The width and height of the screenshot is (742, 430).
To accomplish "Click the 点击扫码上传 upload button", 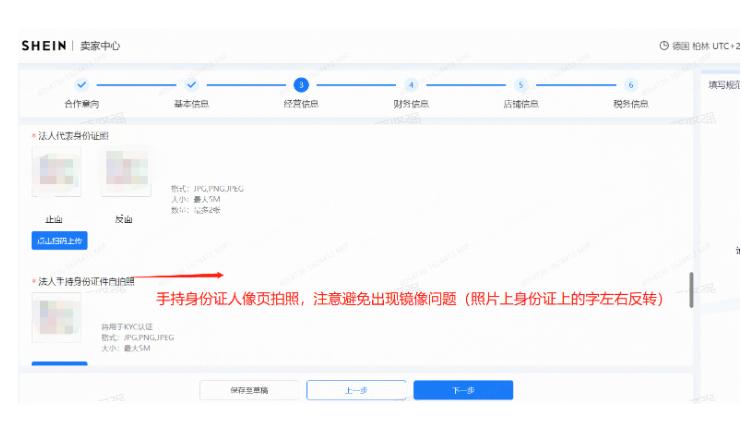I will point(59,241).
